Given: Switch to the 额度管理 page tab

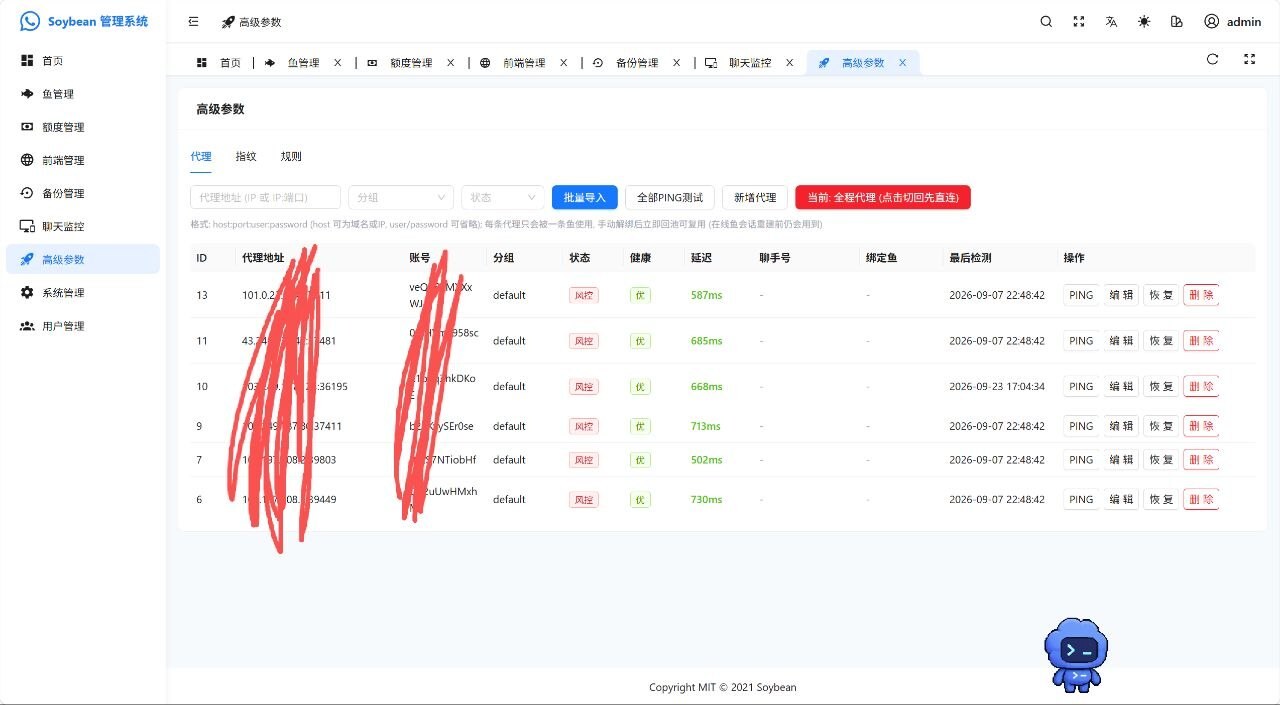Looking at the screenshot, I should [411, 63].
